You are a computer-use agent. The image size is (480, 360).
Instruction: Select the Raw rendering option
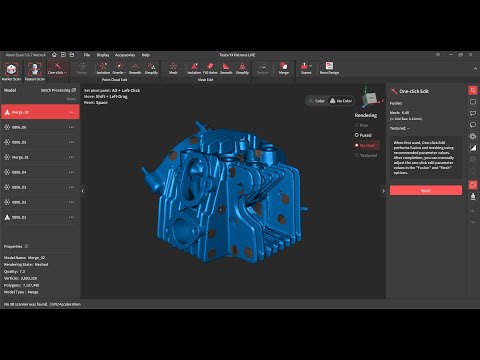click(361, 125)
